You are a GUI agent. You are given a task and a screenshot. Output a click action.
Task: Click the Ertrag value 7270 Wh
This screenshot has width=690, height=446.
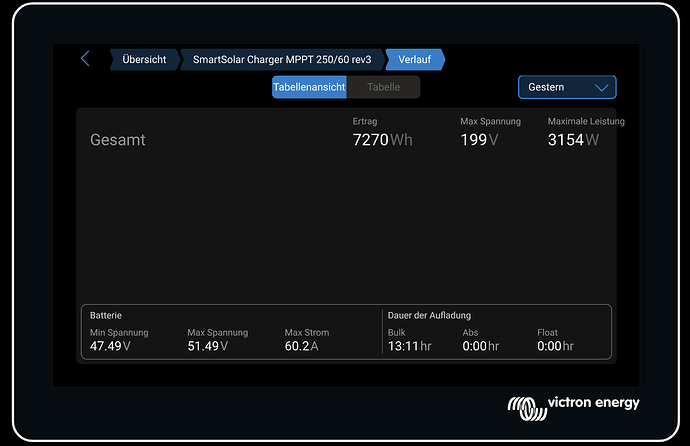(382, 140)
